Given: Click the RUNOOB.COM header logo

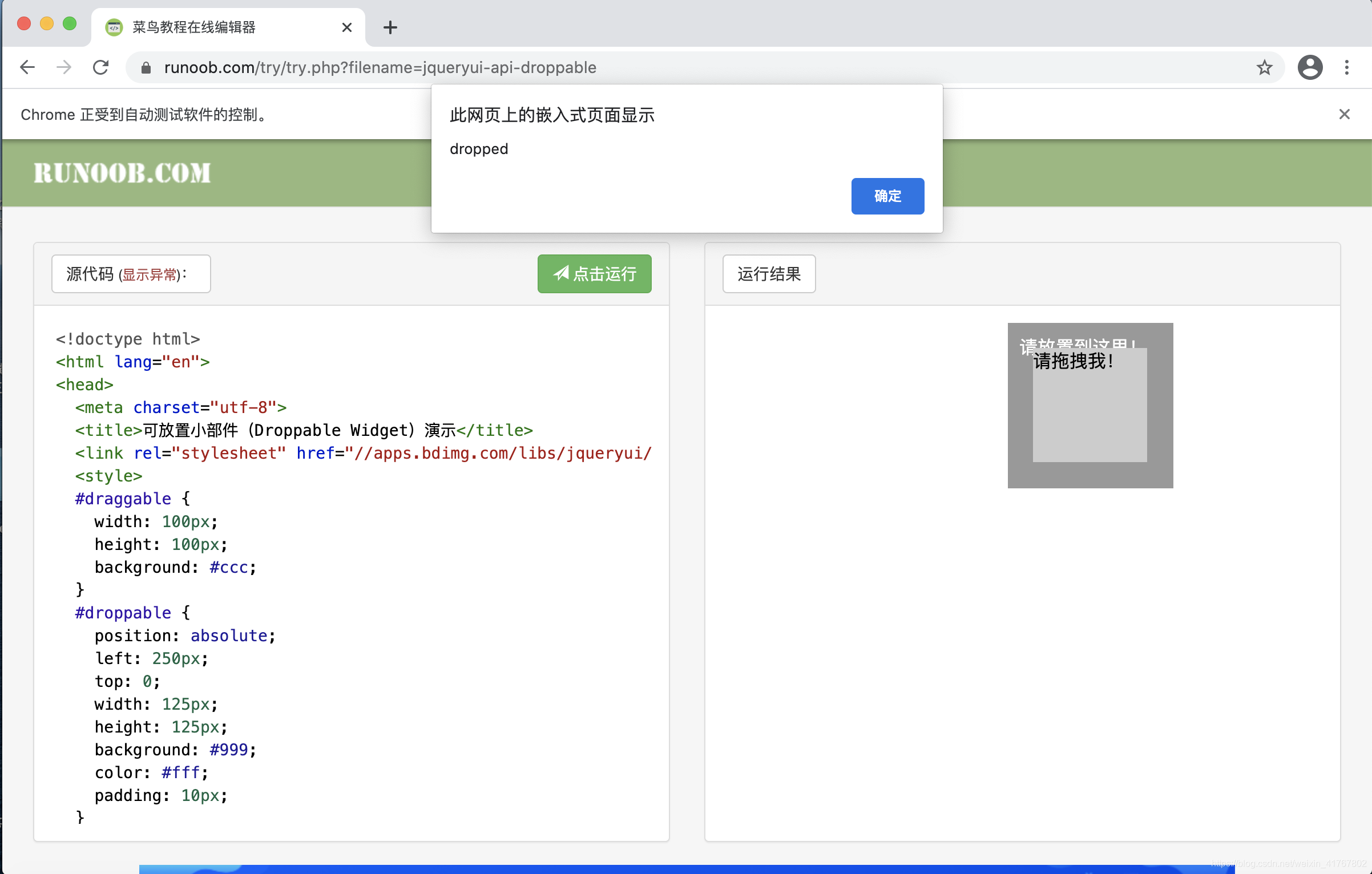Looking at the screenshot, I should [122, 173].
